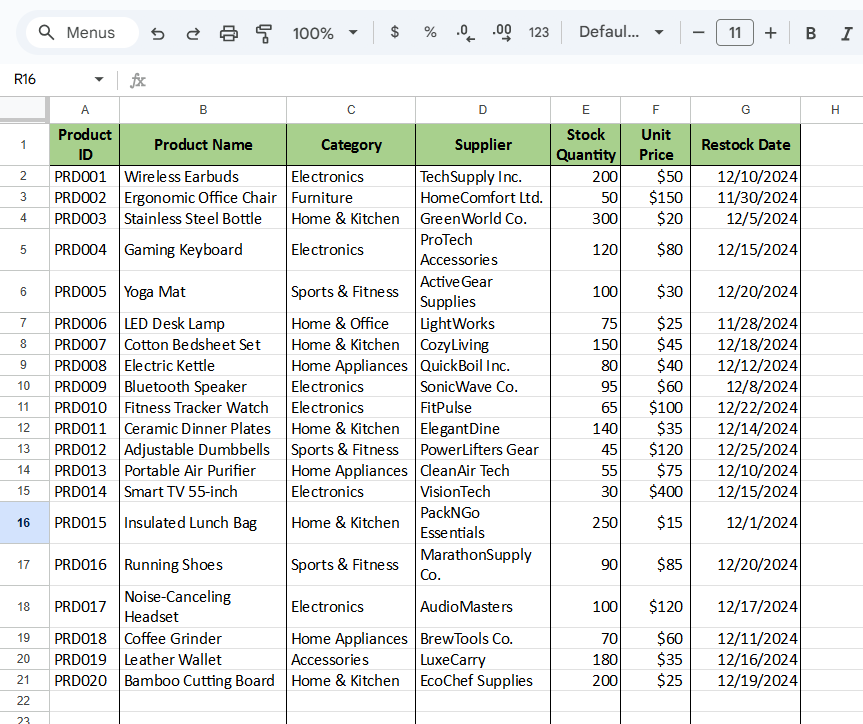Redo the last action
This screenshot has width=863, height=724.
pyautogui.click(x=193, y=34)
